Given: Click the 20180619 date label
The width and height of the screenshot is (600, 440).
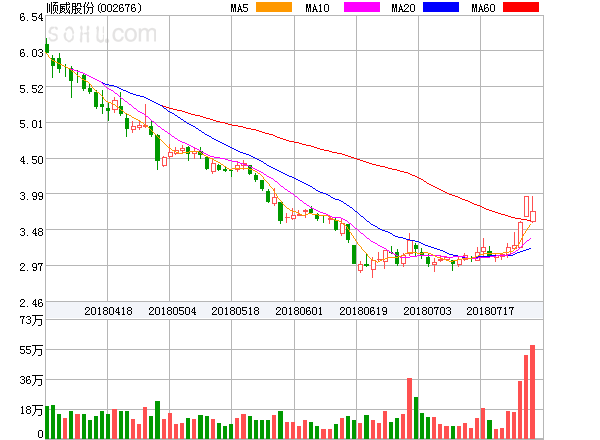Looking at the screenshot, I should coord(363,311).
